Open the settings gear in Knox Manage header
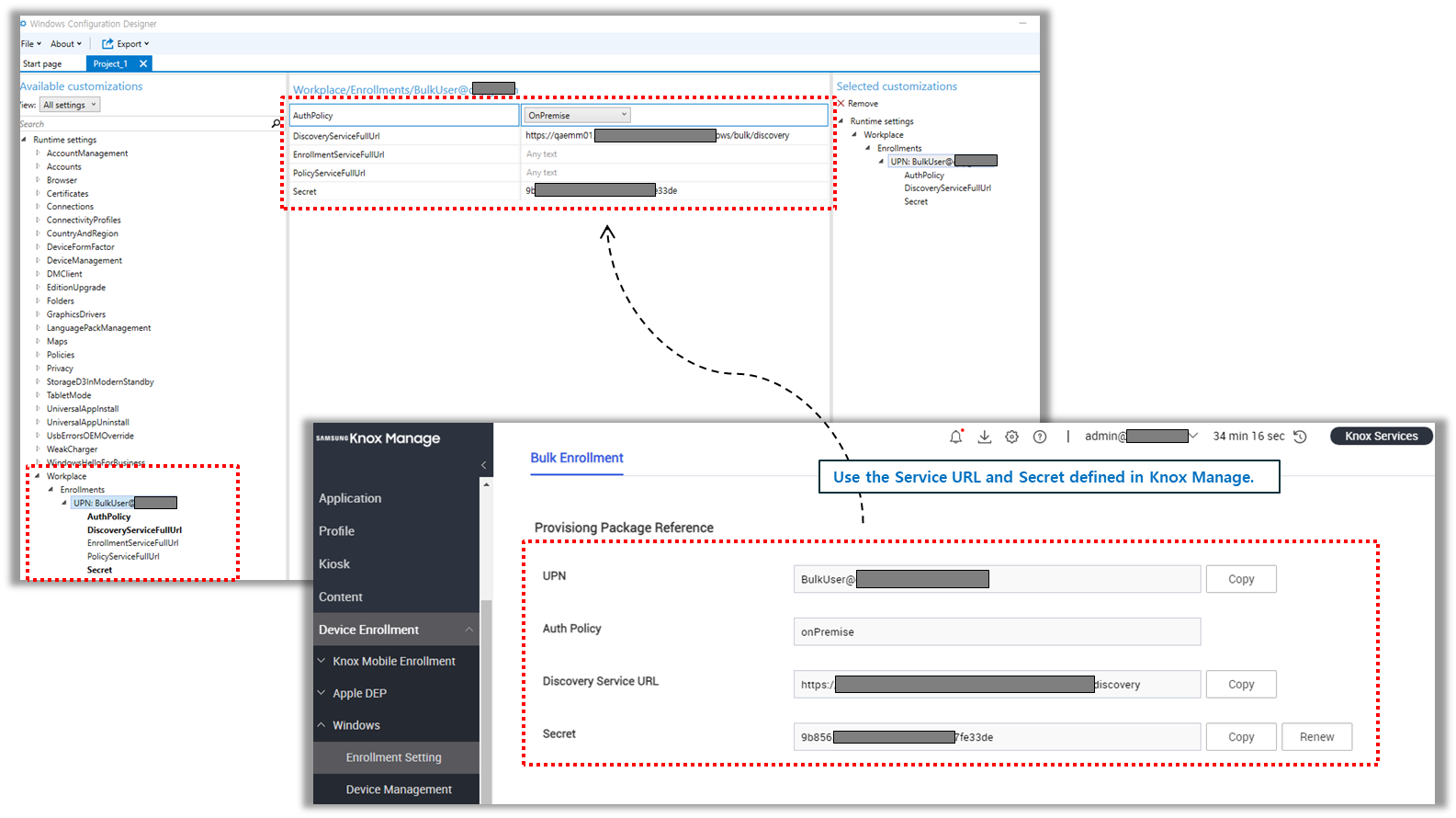This screenshot has height=818, width=1456. (x=1011, y=437)
